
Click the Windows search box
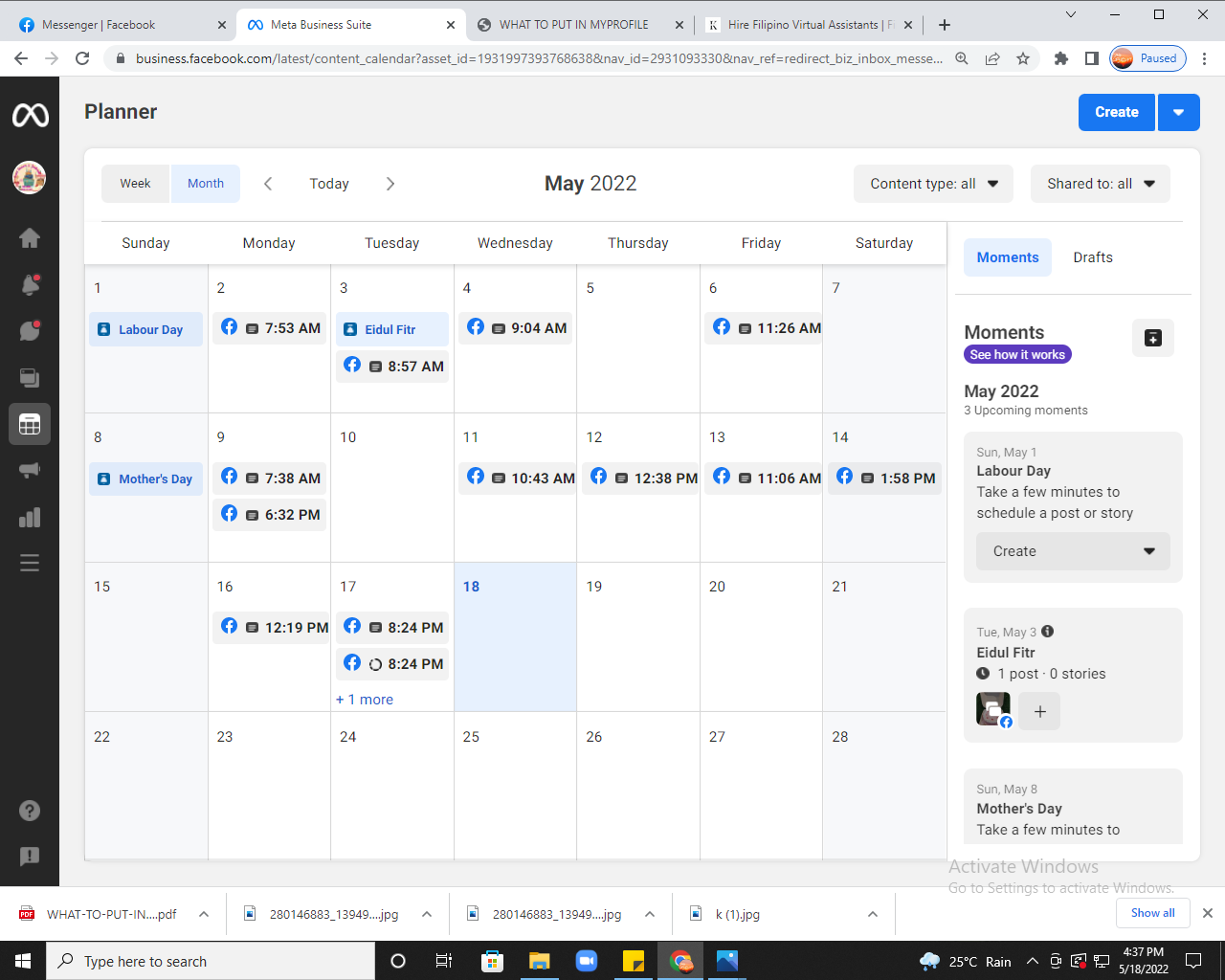[x=211, y=961]
